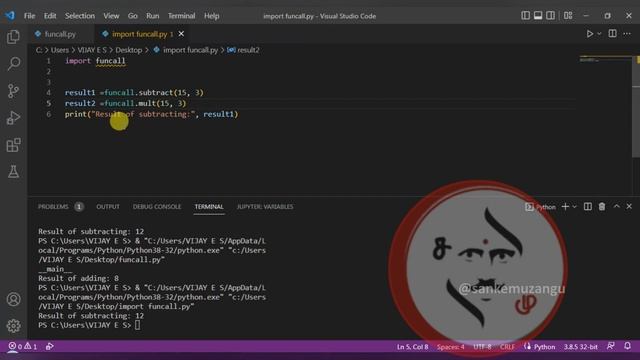Open editor More Actions ellipsis
640x360 pixels.
[627, 34]
